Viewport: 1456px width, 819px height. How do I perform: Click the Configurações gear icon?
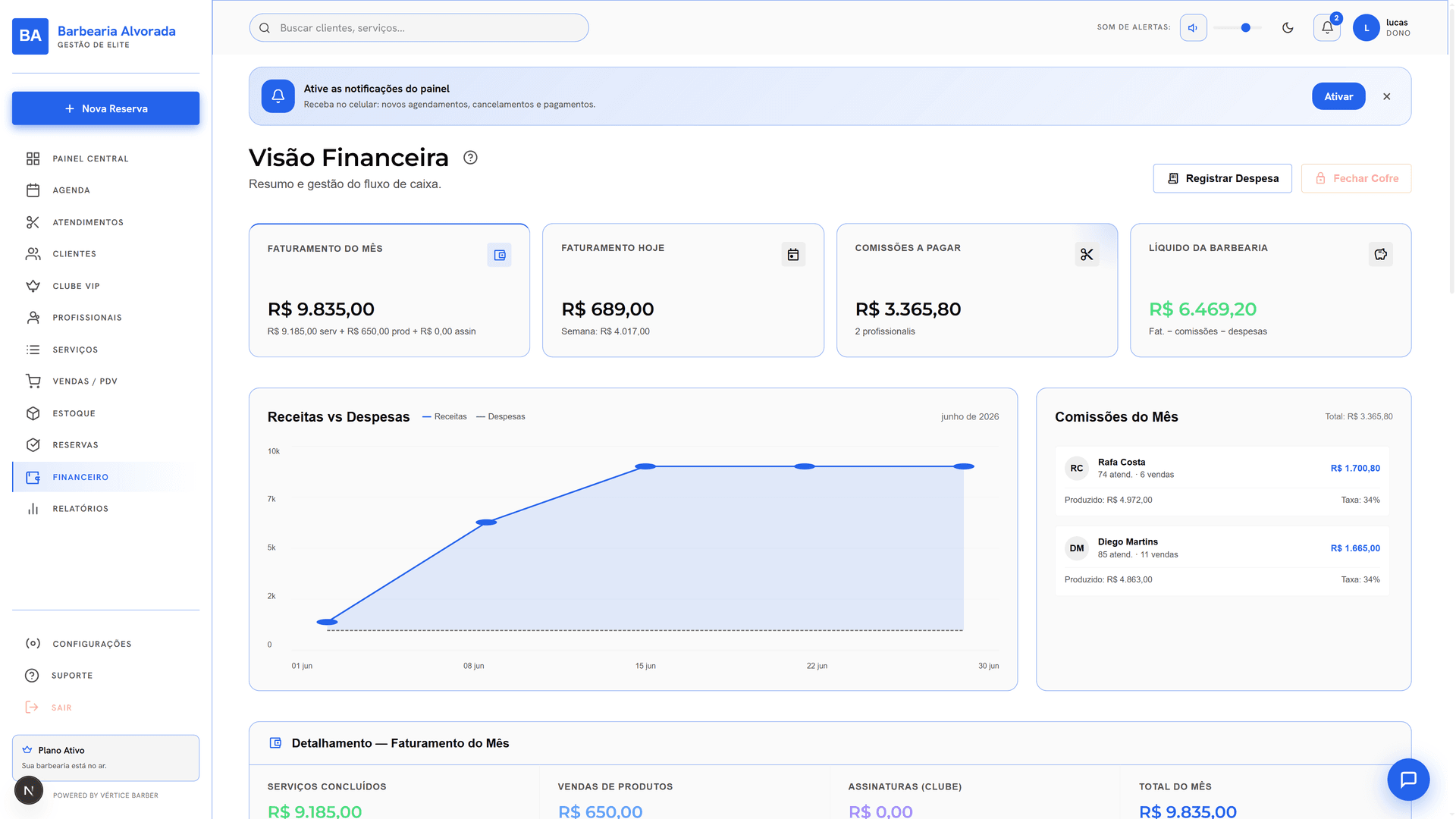point(33,644)
